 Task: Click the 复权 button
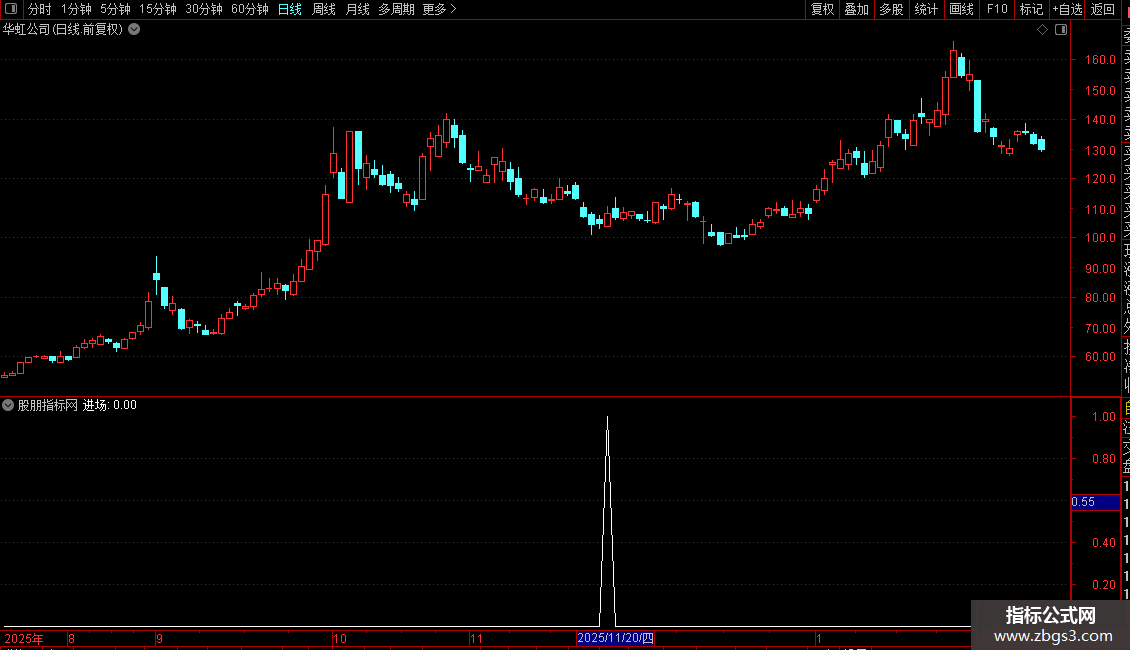click(822, 9)
